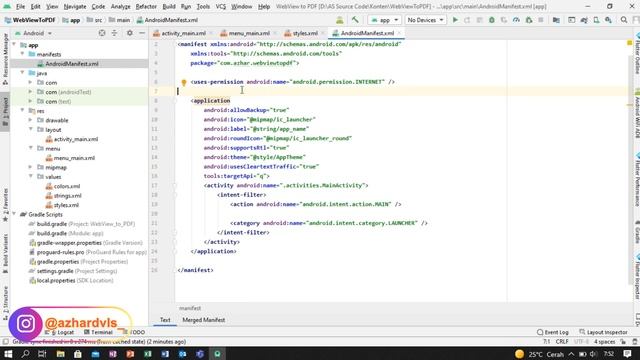The width and height of the screenshot is (640, 360).
Task: Start debugging with the bug icon
Action: click(x=492, y=20)
